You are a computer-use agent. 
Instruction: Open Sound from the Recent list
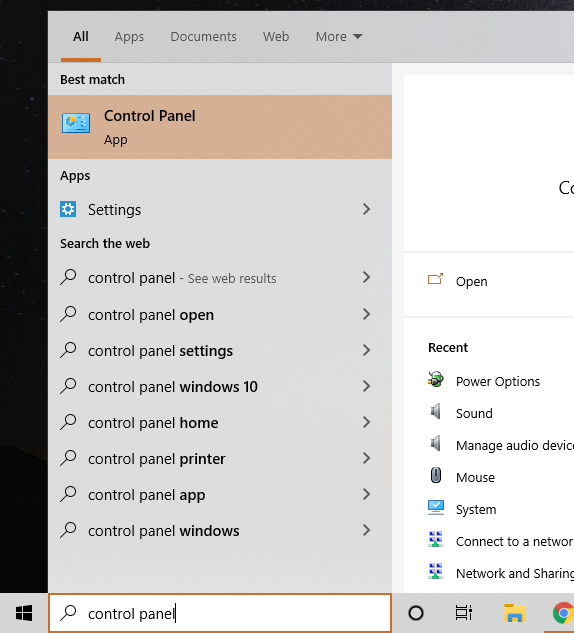(474, 413)
